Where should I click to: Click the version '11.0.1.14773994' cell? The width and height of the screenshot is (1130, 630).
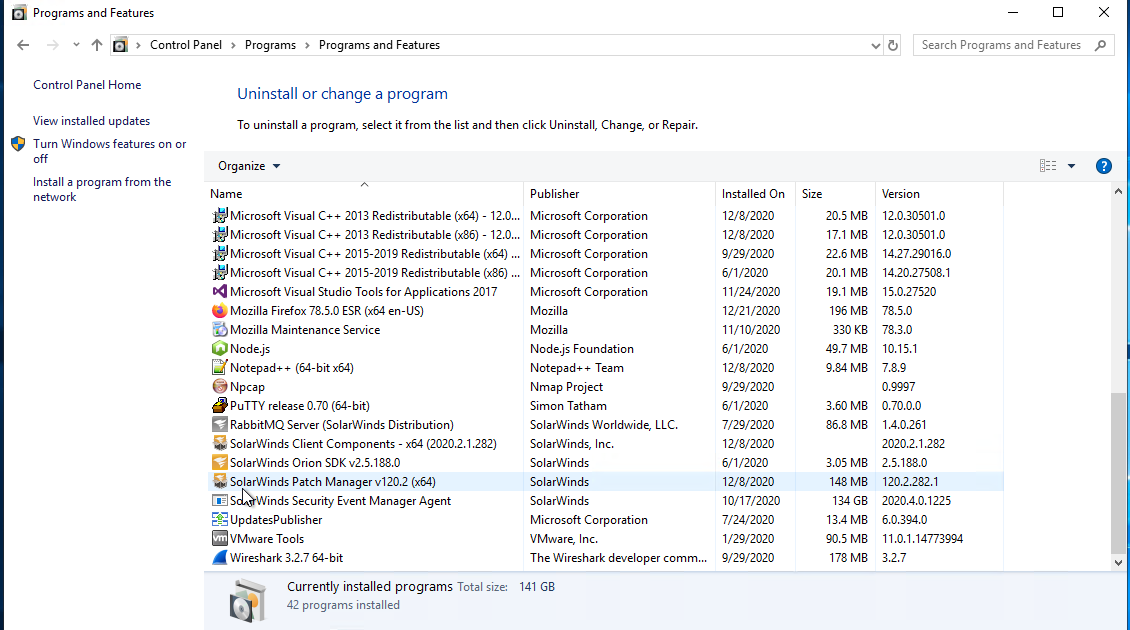922,538
